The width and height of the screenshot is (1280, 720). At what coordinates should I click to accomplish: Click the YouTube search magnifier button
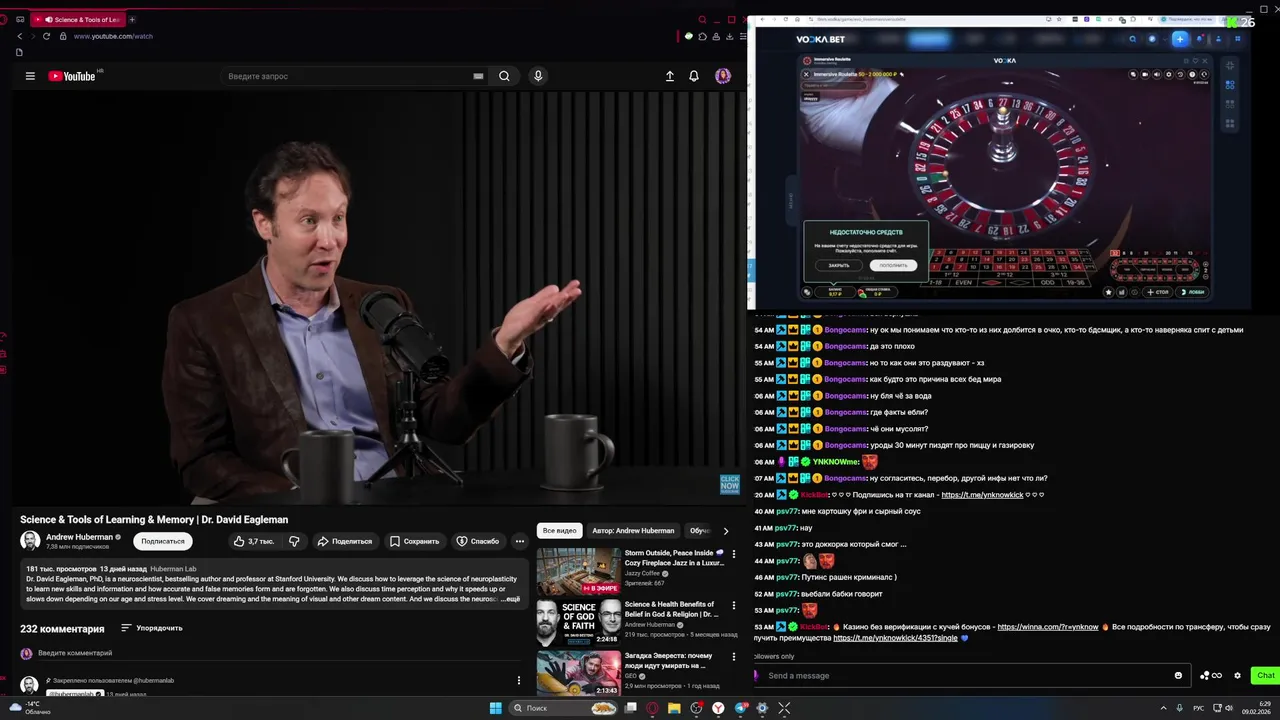504,76
